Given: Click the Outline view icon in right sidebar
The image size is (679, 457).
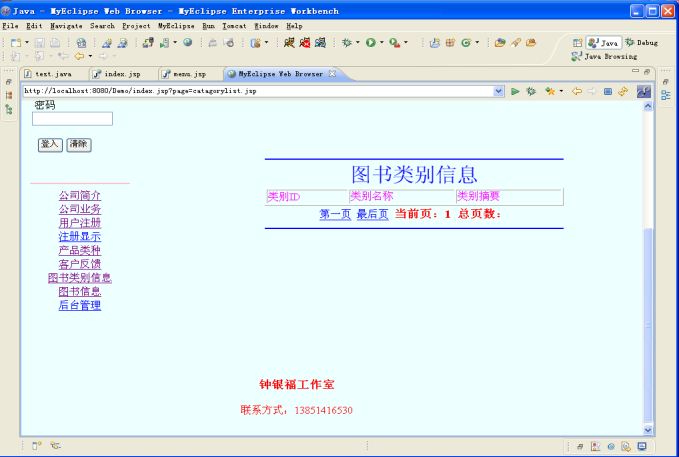Looking at the screenshot, I should (666, 95).
